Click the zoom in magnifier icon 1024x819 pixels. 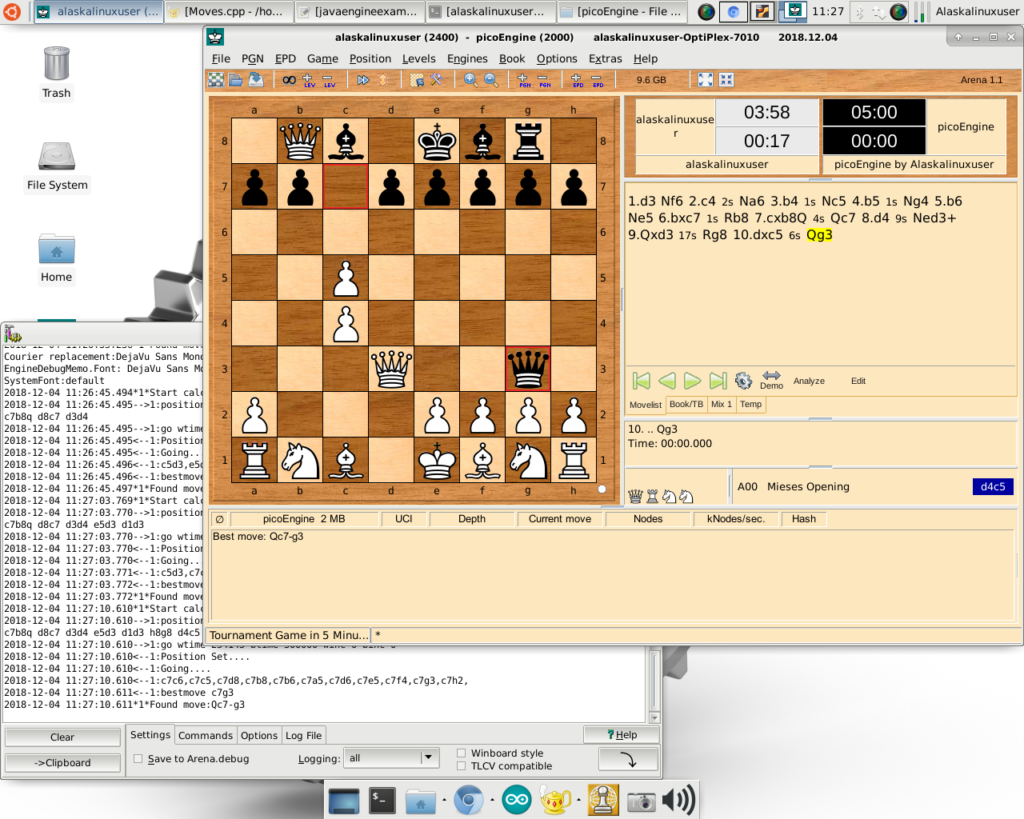point(470,79)
